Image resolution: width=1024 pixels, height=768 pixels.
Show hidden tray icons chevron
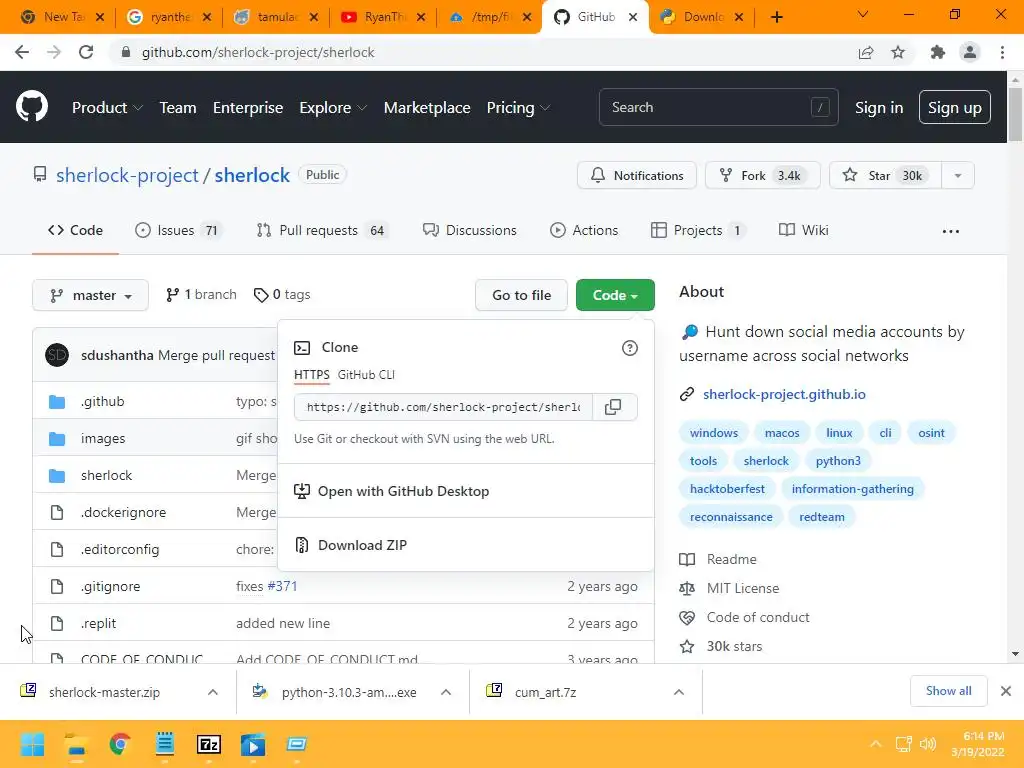876,744
